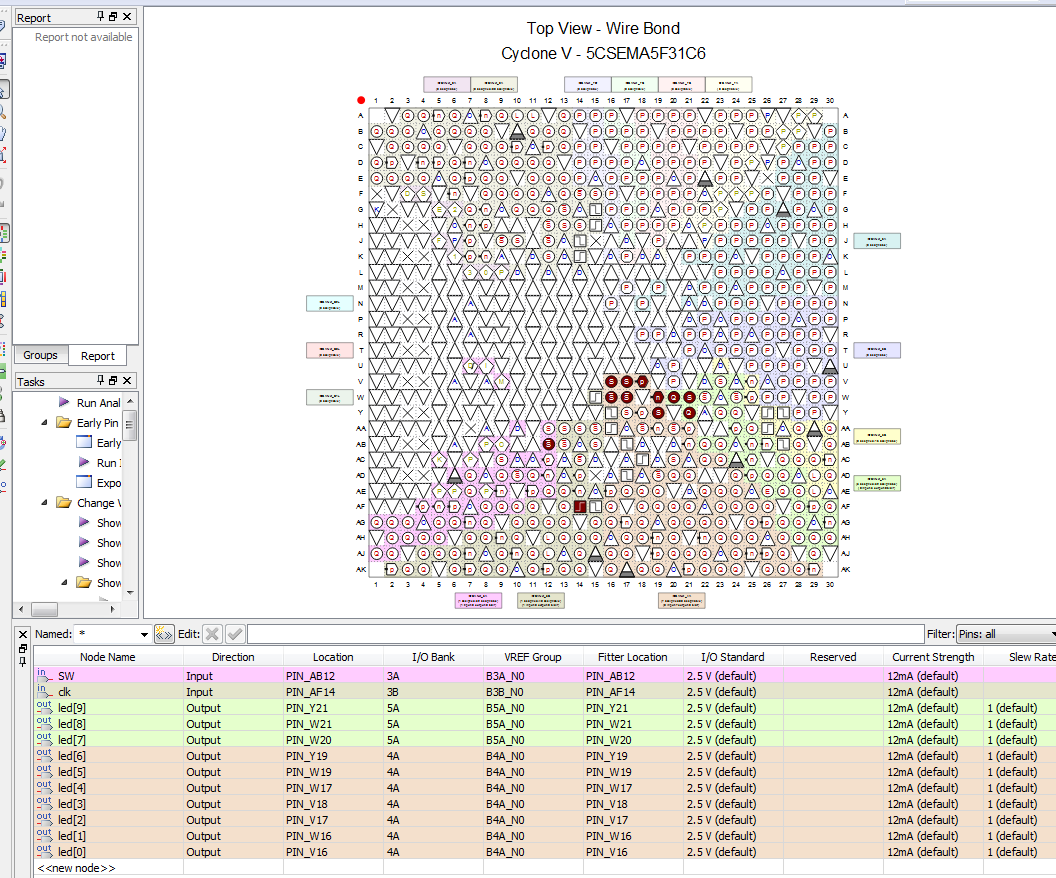Screen dimensions: 1056x878
Task: Click the output icon of led[9] row
Action: (44, 708)
